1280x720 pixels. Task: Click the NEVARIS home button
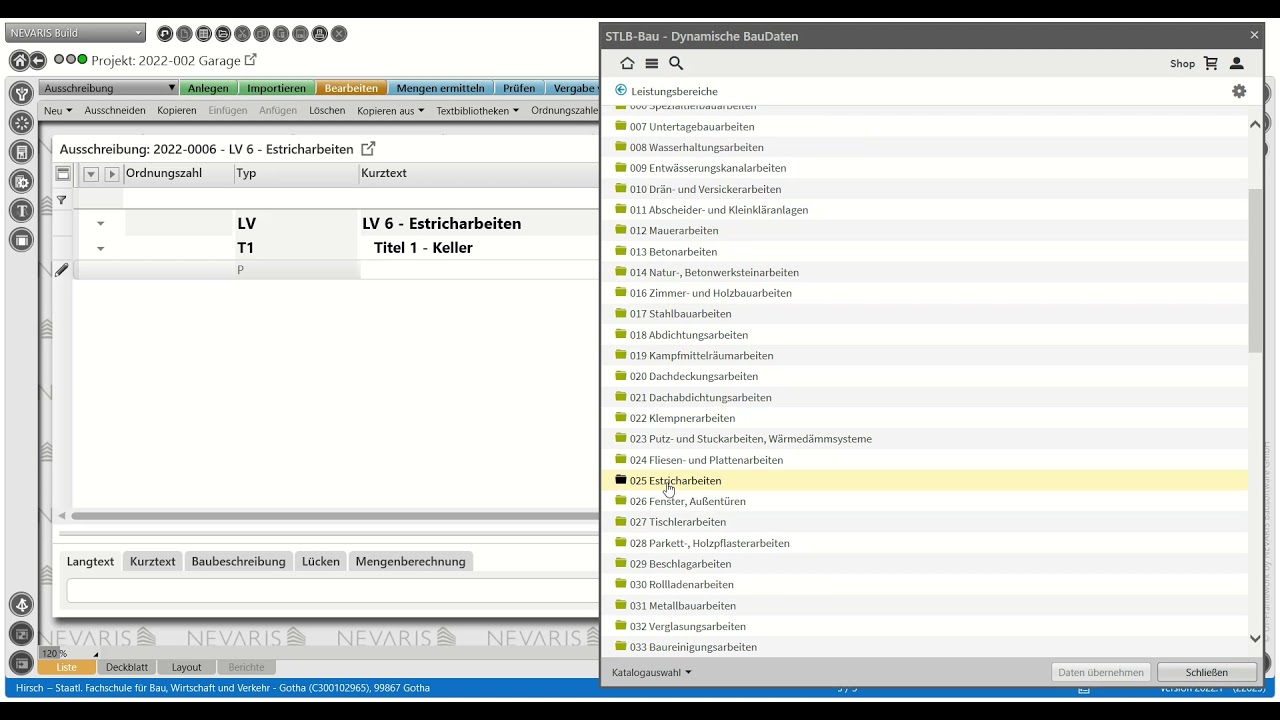coord(19,61)
